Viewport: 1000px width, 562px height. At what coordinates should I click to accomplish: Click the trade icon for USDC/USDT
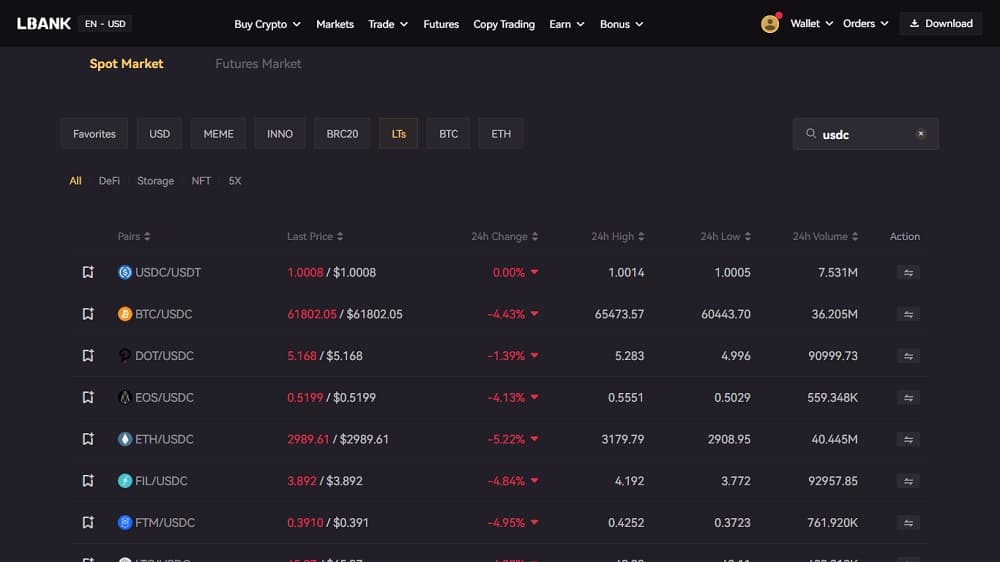point(908,272)
